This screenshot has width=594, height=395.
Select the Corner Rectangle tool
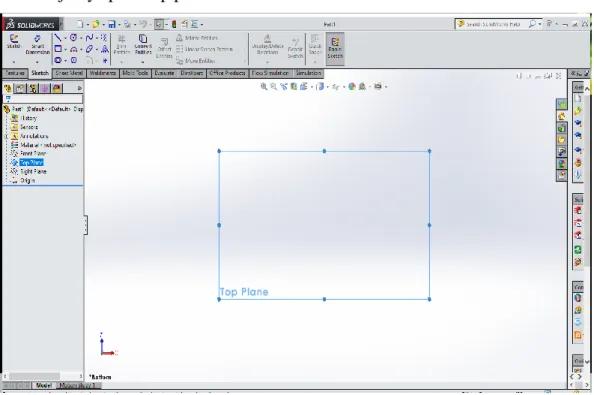pyautogui.click(x=58, y=49)
